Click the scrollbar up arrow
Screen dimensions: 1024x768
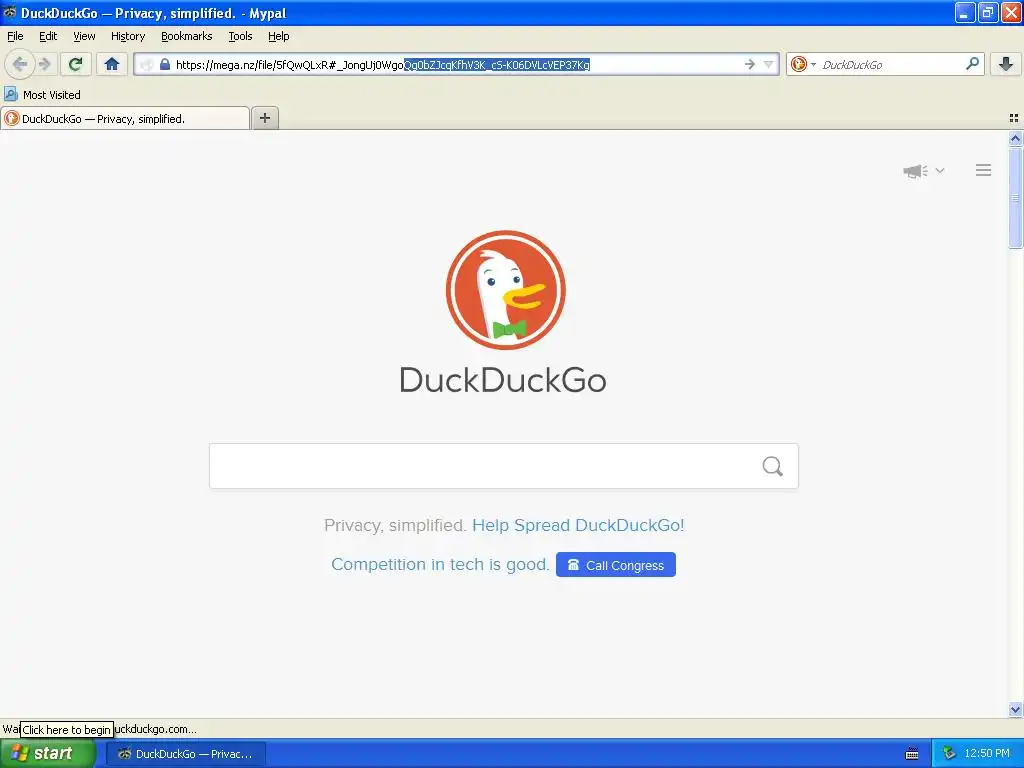click(x=1015, y=138)
